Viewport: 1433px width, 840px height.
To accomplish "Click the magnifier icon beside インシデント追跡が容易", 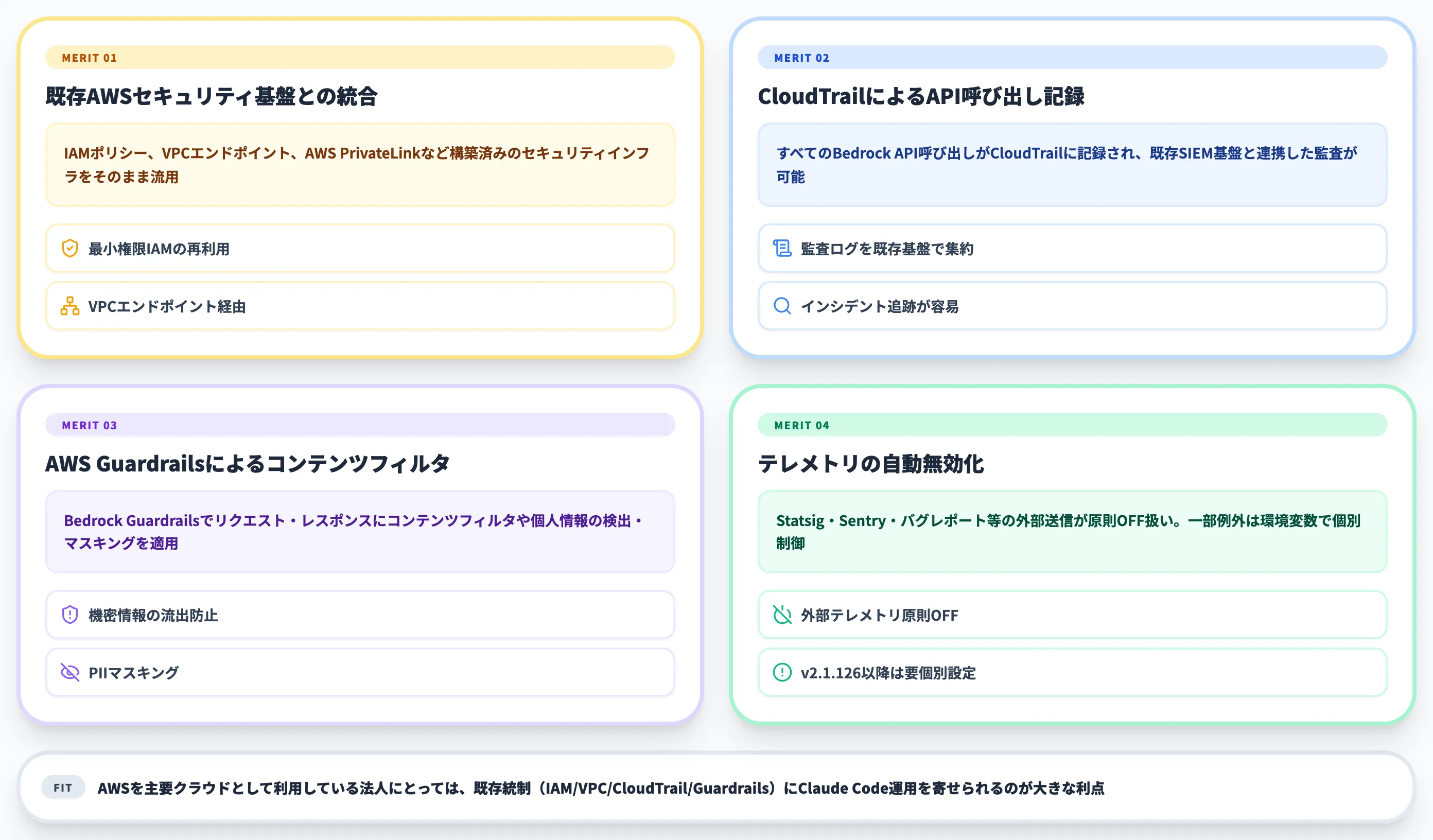I will coord(782,306).
